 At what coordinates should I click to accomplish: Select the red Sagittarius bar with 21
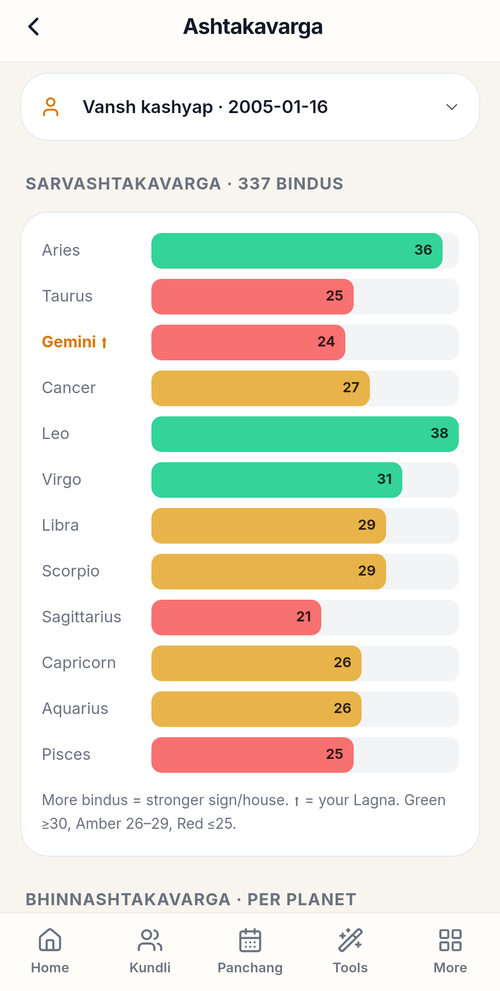[x=236, y=617]
